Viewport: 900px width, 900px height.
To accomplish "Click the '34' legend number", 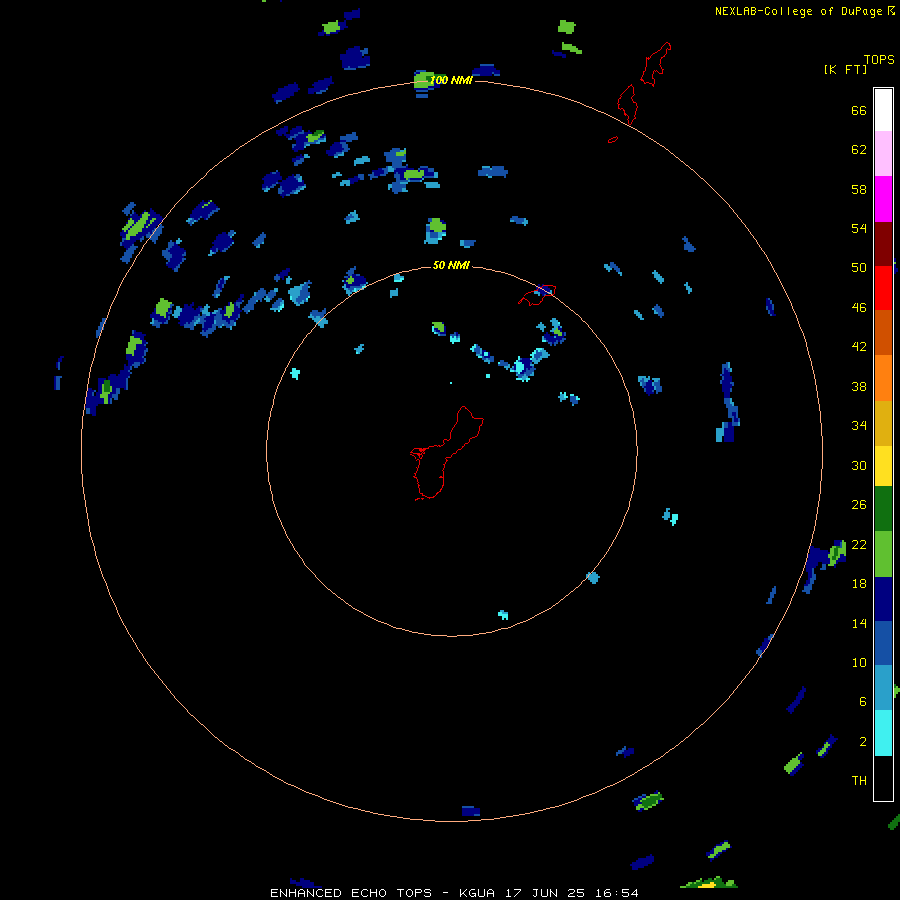I will click(859, 426).
